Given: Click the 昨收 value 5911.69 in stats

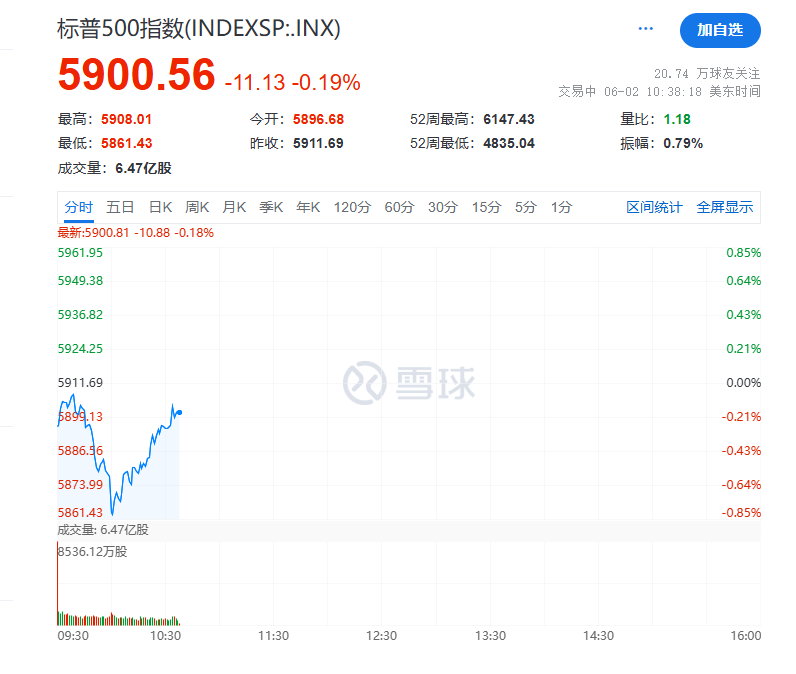Looking at the screenshot, I should tap(318, 144).
